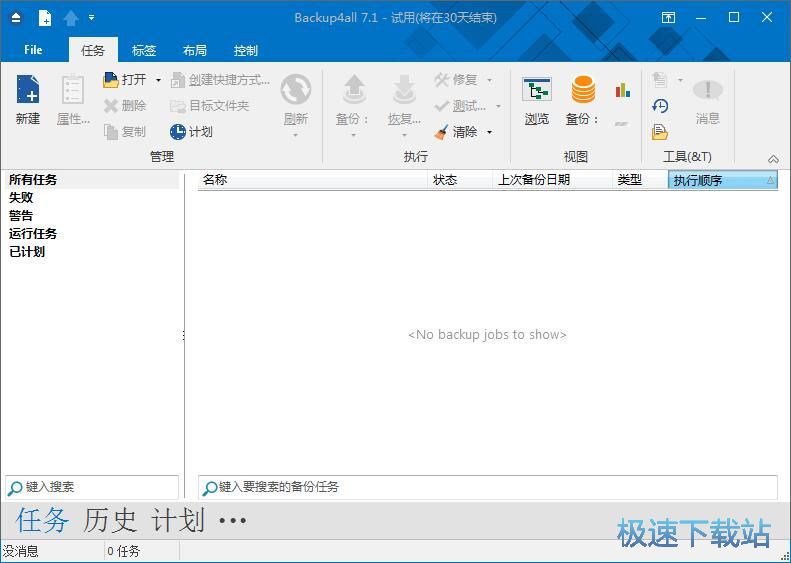The height and width of the screenshot is (563, 791).
Task: Open the File menu tab
Action: click(x=33, y=50)
